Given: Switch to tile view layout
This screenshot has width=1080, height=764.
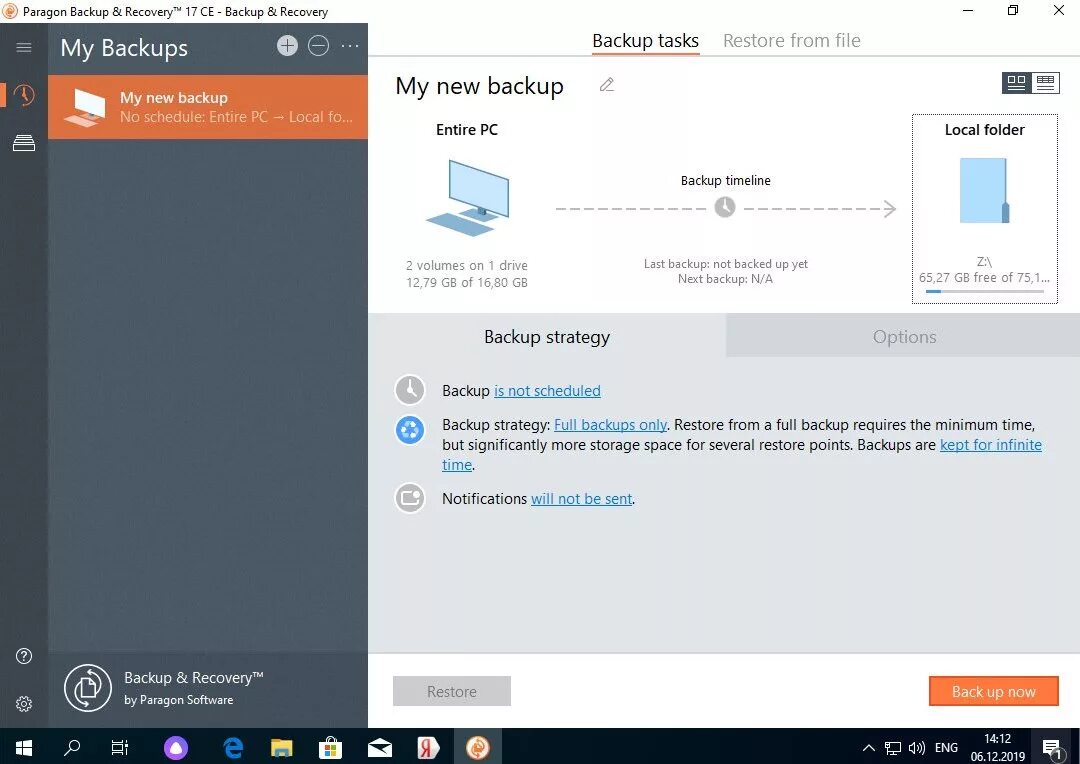Looking at the screenshot, I should [x=1016, y=83].
